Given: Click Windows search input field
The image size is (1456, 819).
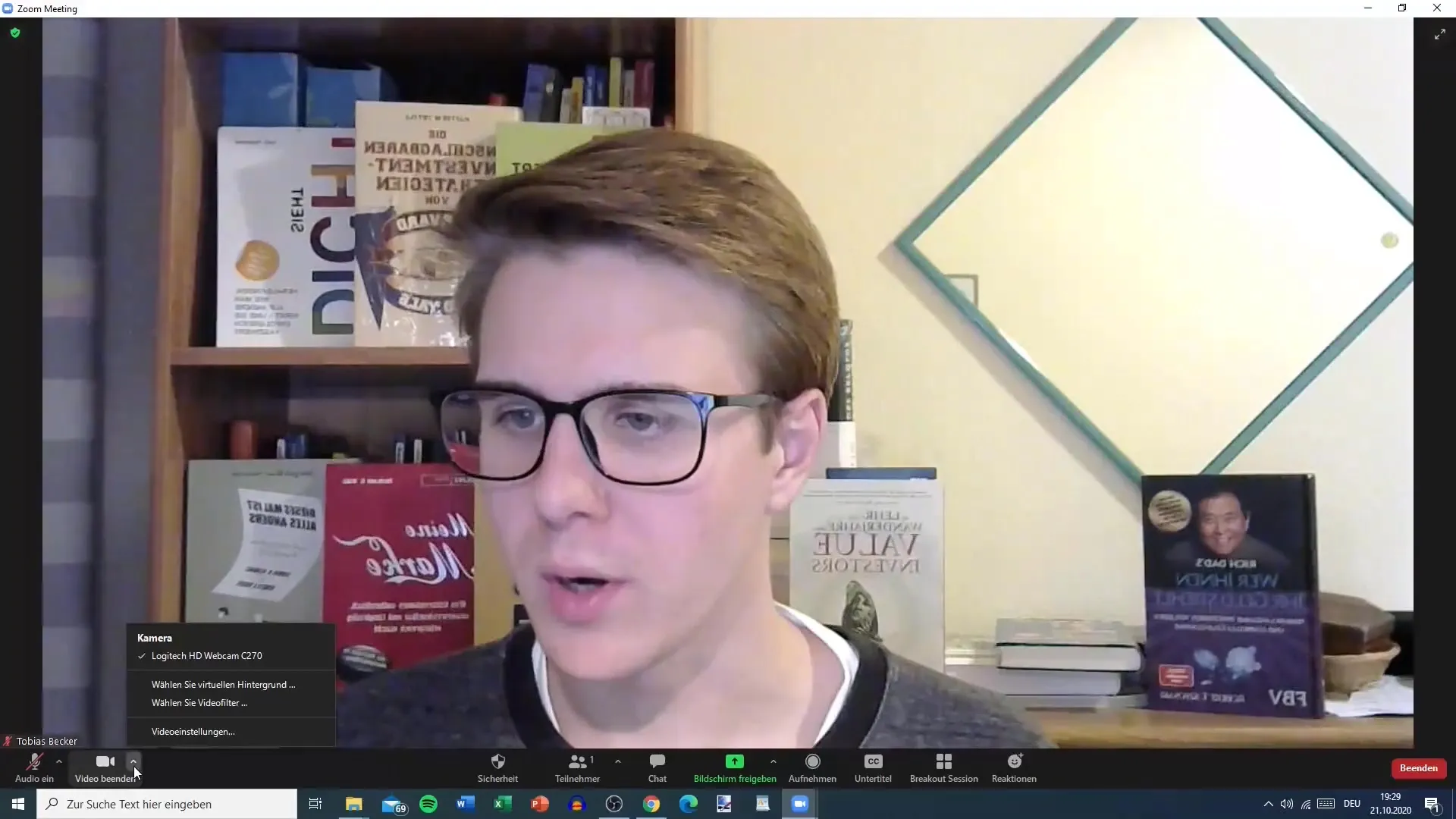Looking at the screenshot, I should click(x=175, y=803).
